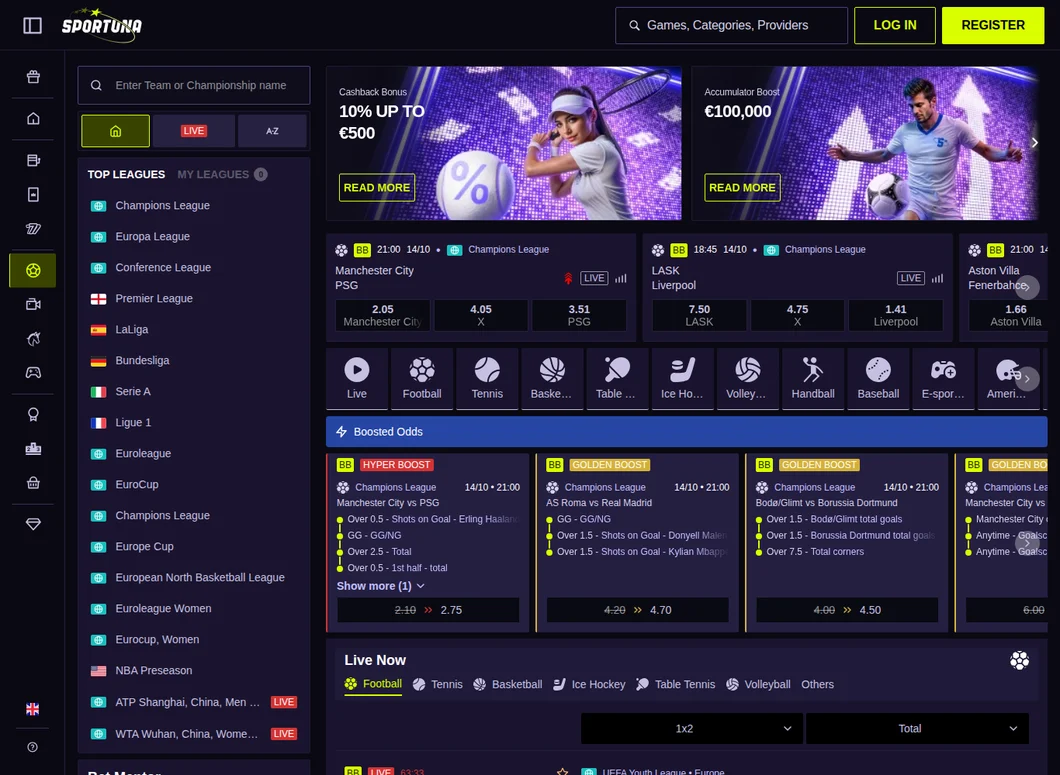
Task: Open the podium leaderboard icon in sidebar
Action: [32, 448]
